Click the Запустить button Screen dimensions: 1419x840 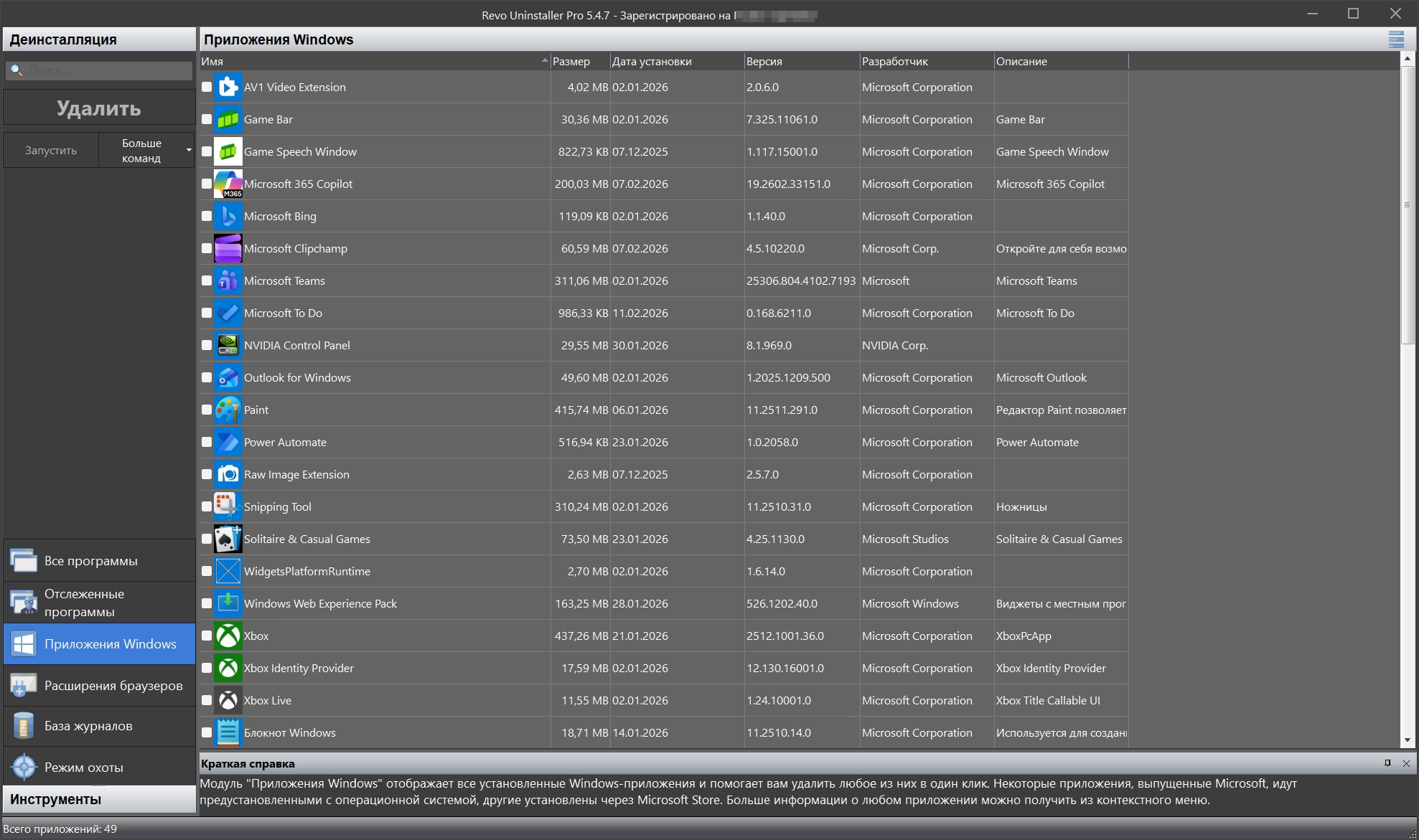tap(51, 151)
